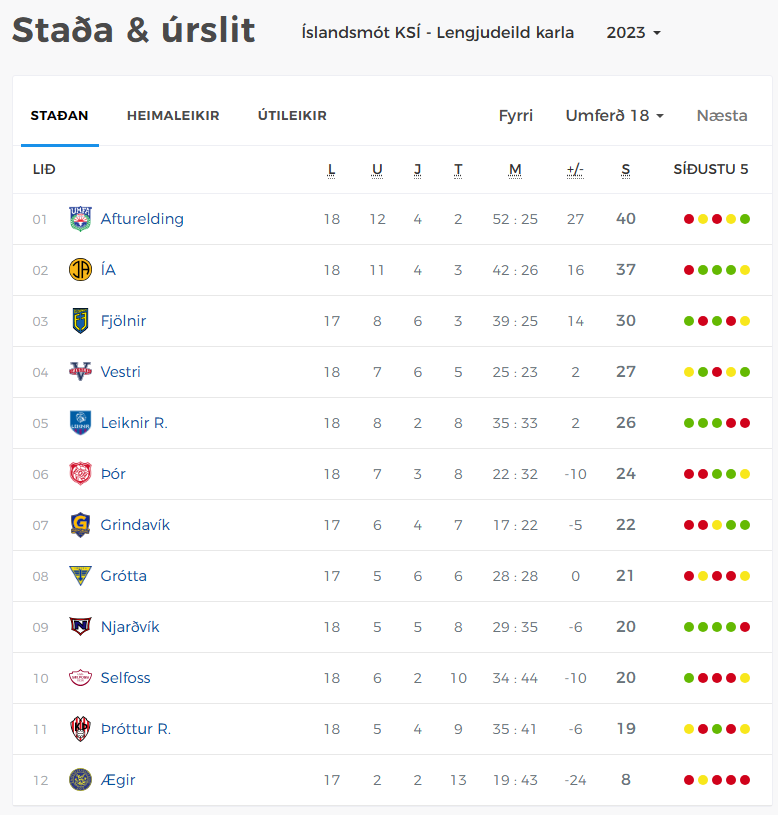Click the S points column header
The height and width of the screenshot is (815, 778).
(x=626, y=170)
